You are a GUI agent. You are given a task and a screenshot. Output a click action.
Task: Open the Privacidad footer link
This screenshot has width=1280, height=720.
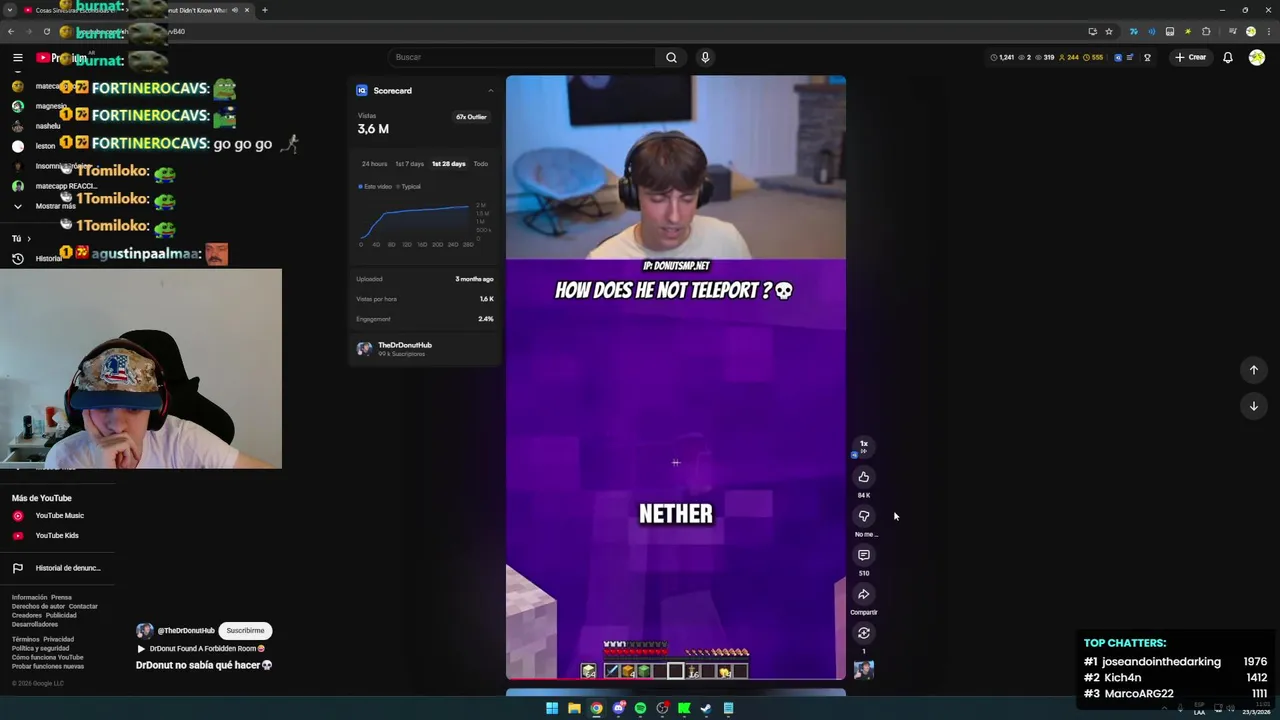click(x=58, y=639)
